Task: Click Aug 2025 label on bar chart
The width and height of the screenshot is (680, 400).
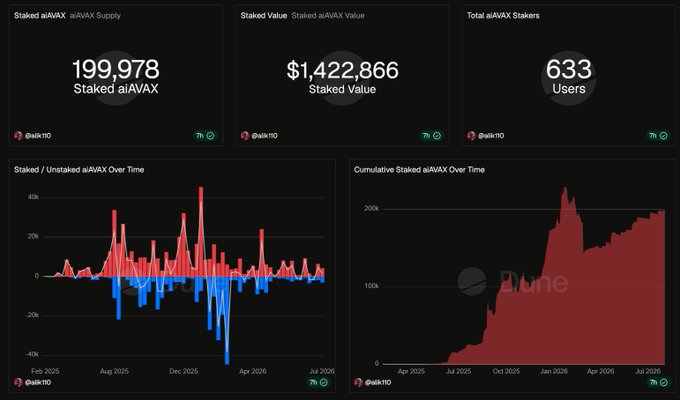Action: tap(114, 371)
